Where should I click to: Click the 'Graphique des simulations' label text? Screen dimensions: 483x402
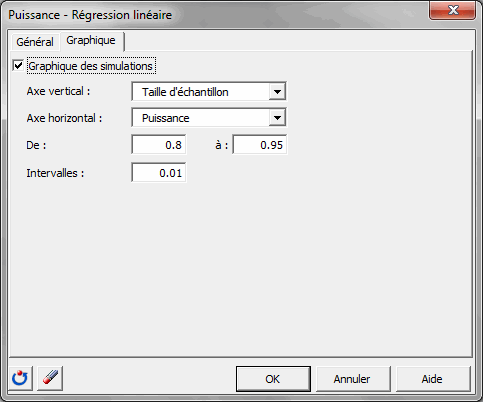90,66
